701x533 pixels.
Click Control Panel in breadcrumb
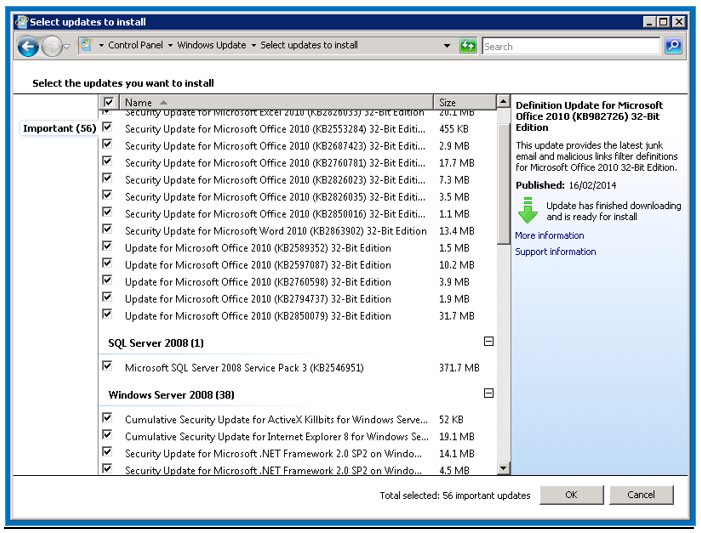[x=135, y=45]
